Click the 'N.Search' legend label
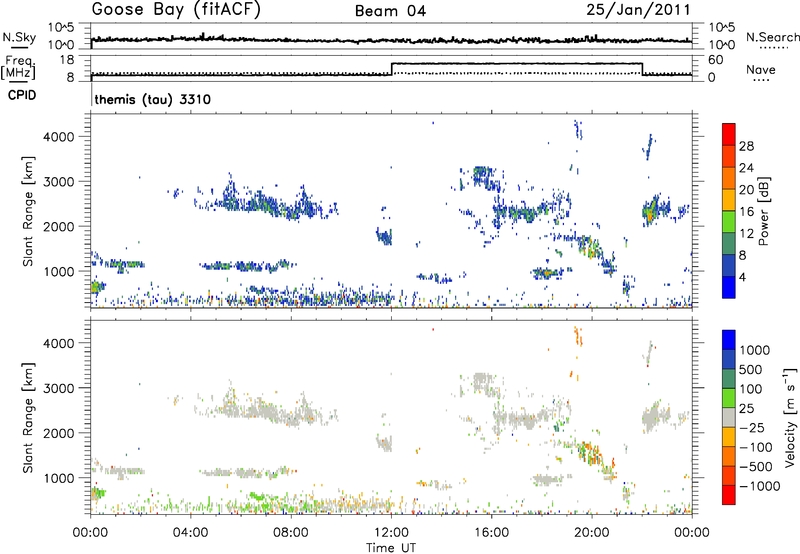 772,37
